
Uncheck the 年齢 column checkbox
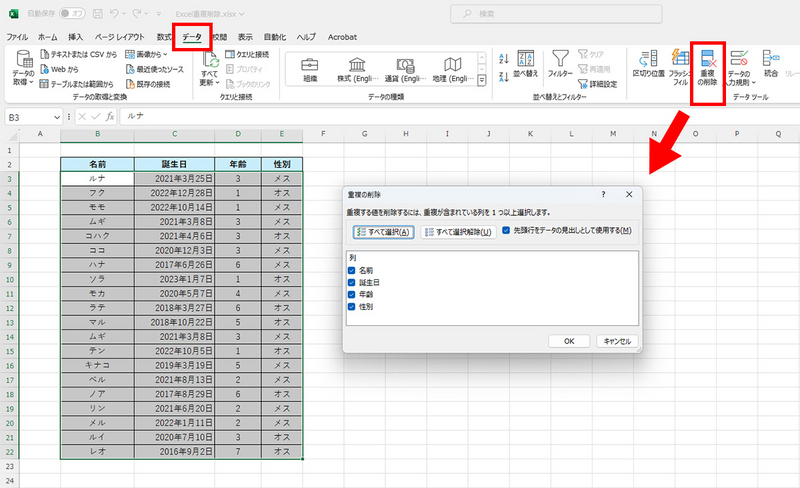click(352, 295)
